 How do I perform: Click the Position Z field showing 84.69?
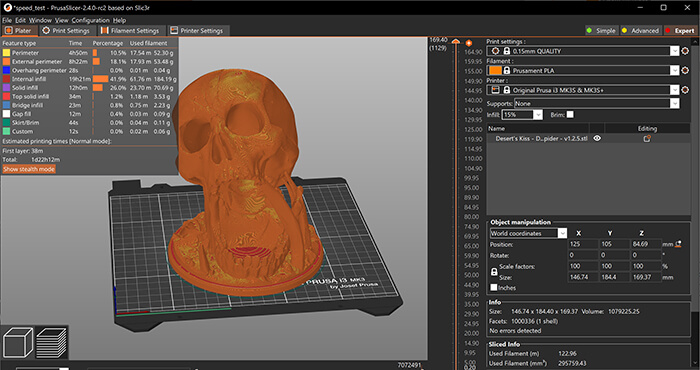[645, 245]
